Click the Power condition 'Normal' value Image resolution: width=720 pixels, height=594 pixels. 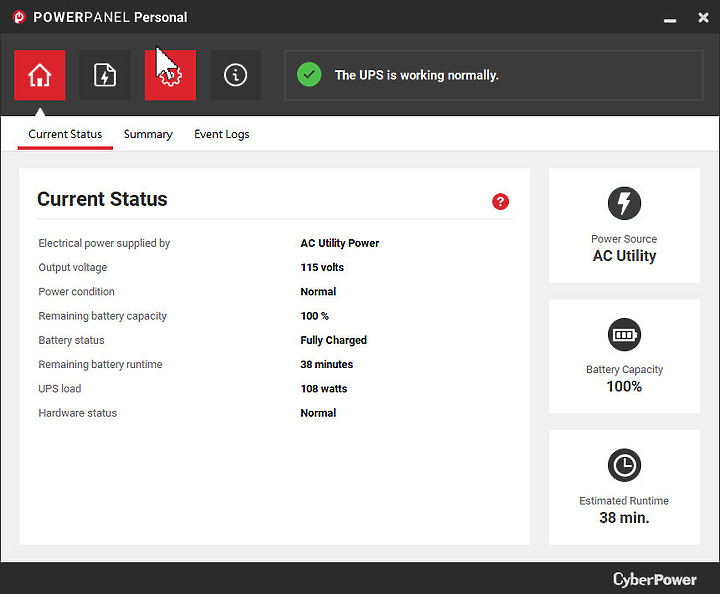tap(318, 291)
